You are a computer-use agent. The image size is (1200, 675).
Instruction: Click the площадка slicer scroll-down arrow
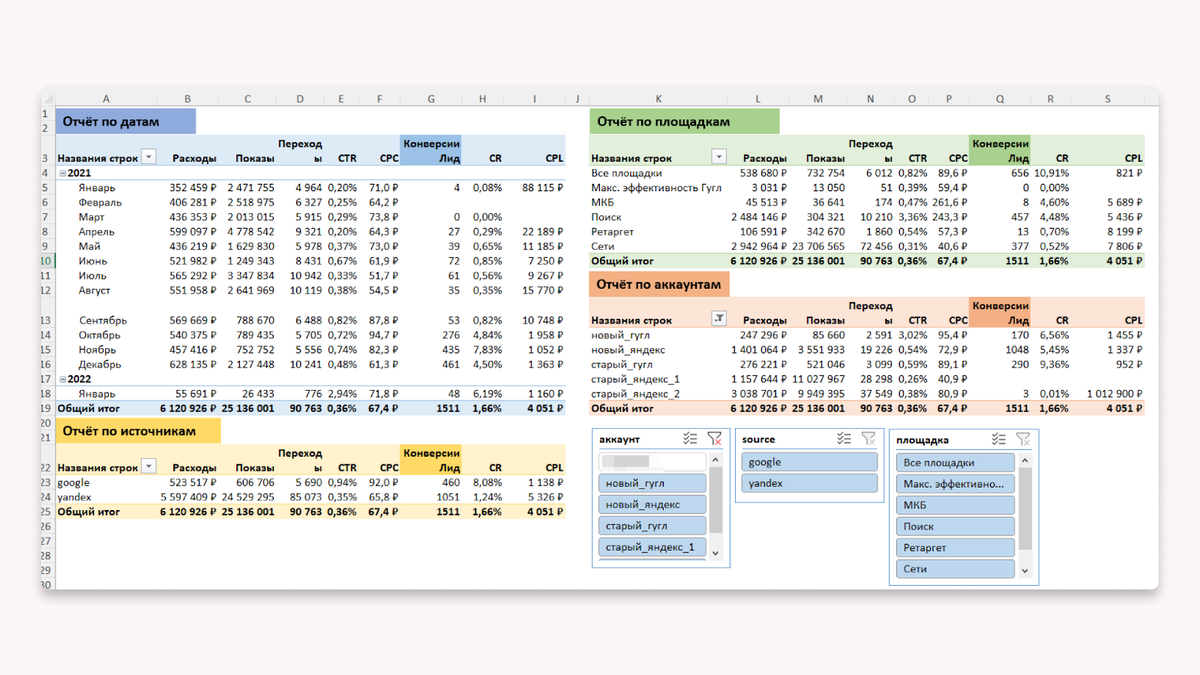tap(1023, 571)
